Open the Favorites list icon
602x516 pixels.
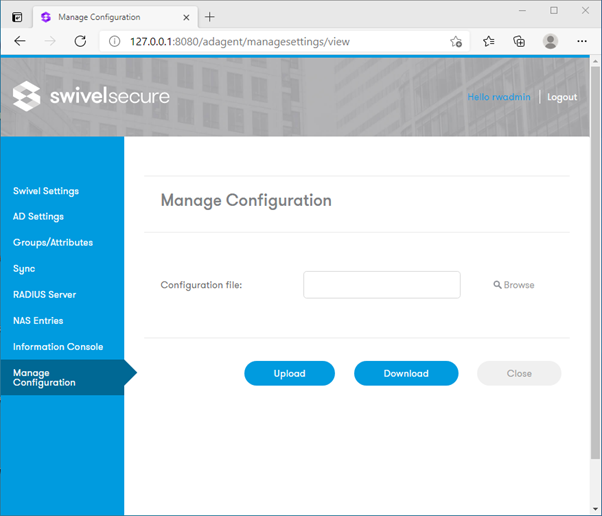coord(489,41)
